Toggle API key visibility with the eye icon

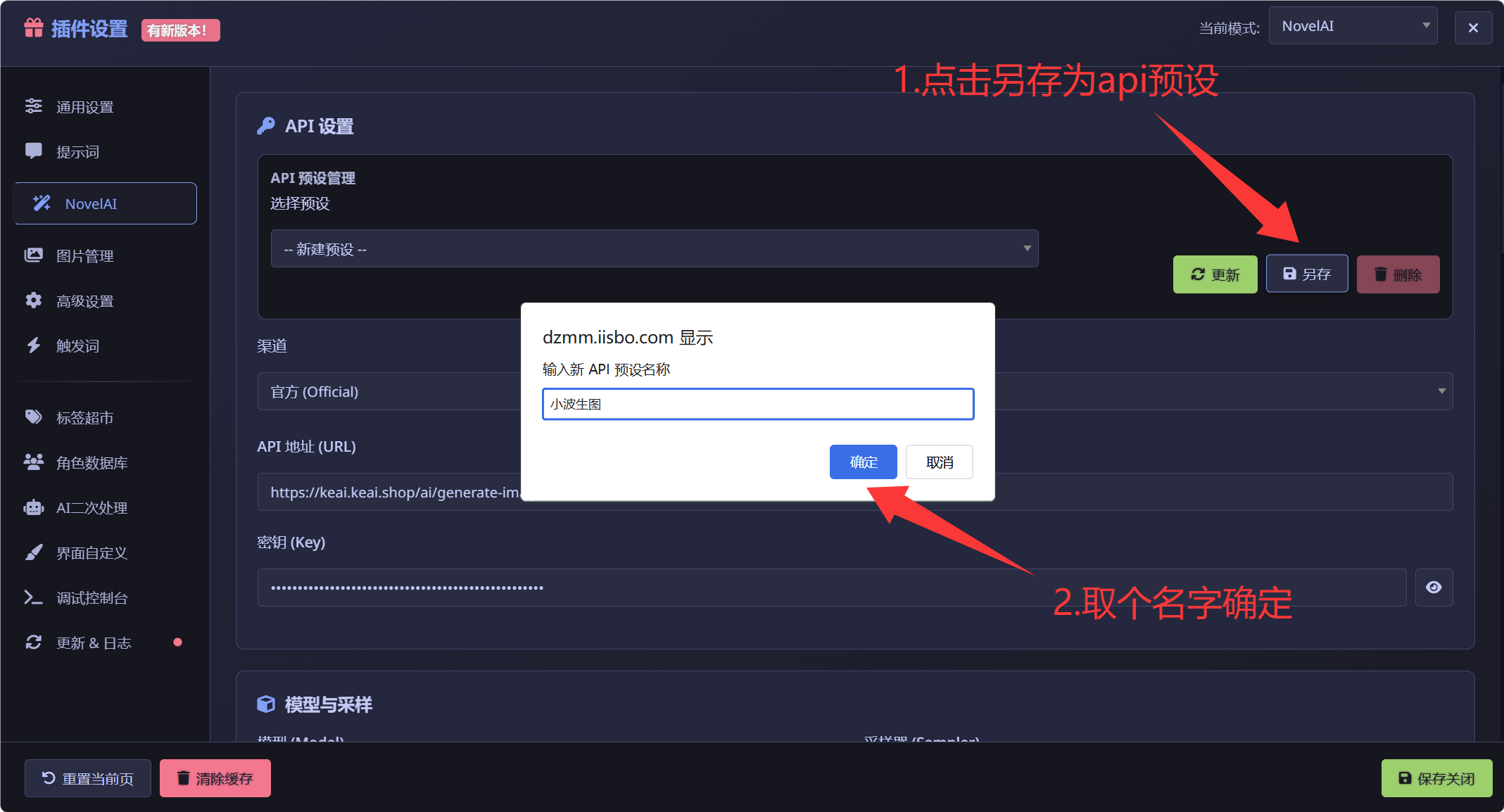[x=1433, y=588]
